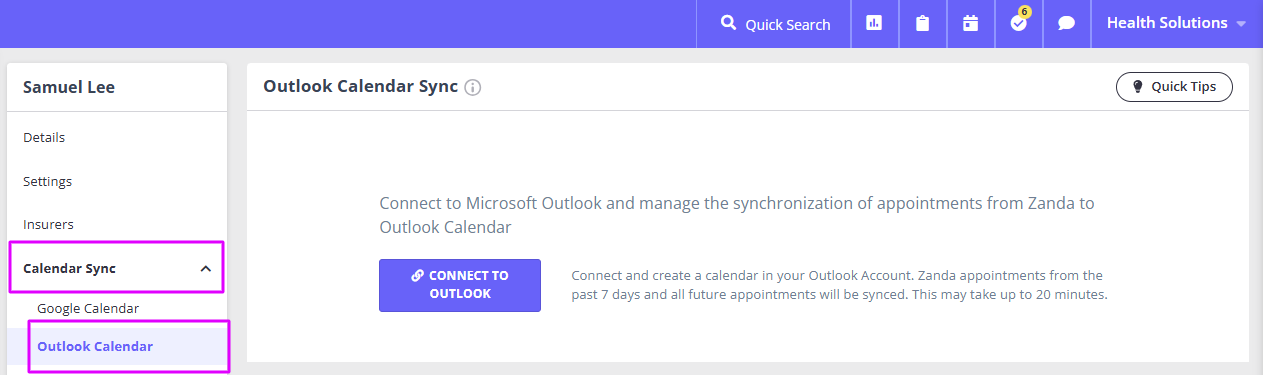Click the info icon beside Outlook Calendar Sync
1263x375 pixels.
point(473,87)
